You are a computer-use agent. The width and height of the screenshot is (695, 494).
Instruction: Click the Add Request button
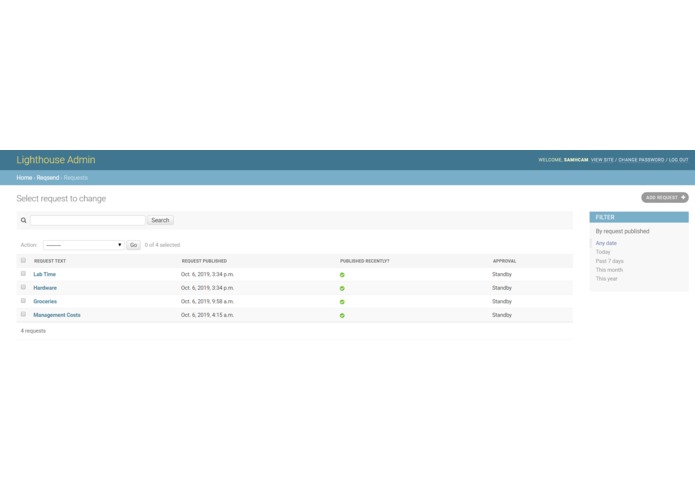665,198
